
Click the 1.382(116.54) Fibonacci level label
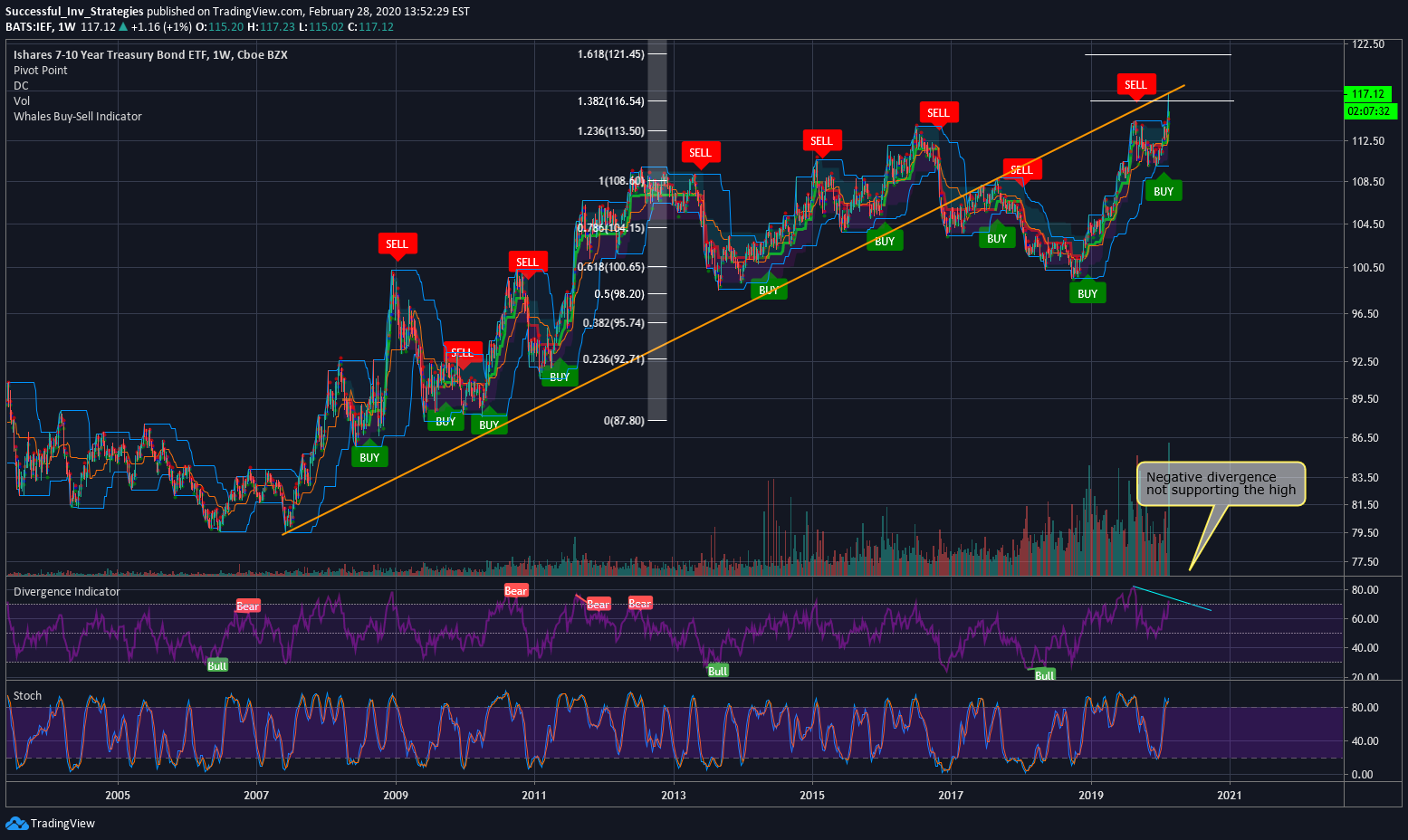coord(611,101)
